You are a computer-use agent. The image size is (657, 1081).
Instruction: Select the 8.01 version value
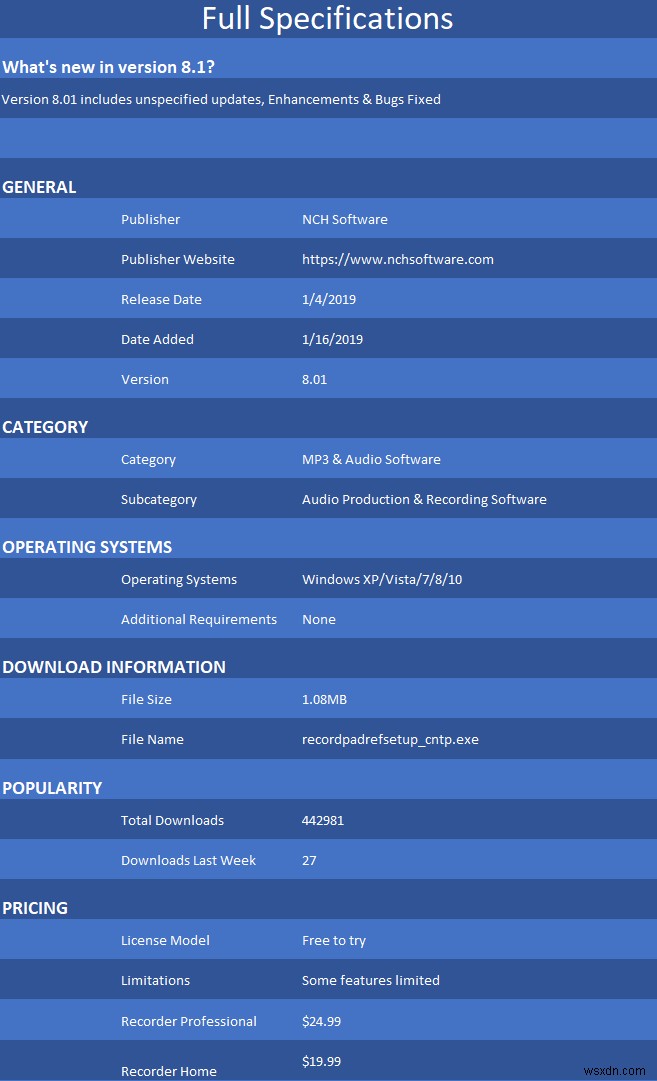click(x=314, y=379)
